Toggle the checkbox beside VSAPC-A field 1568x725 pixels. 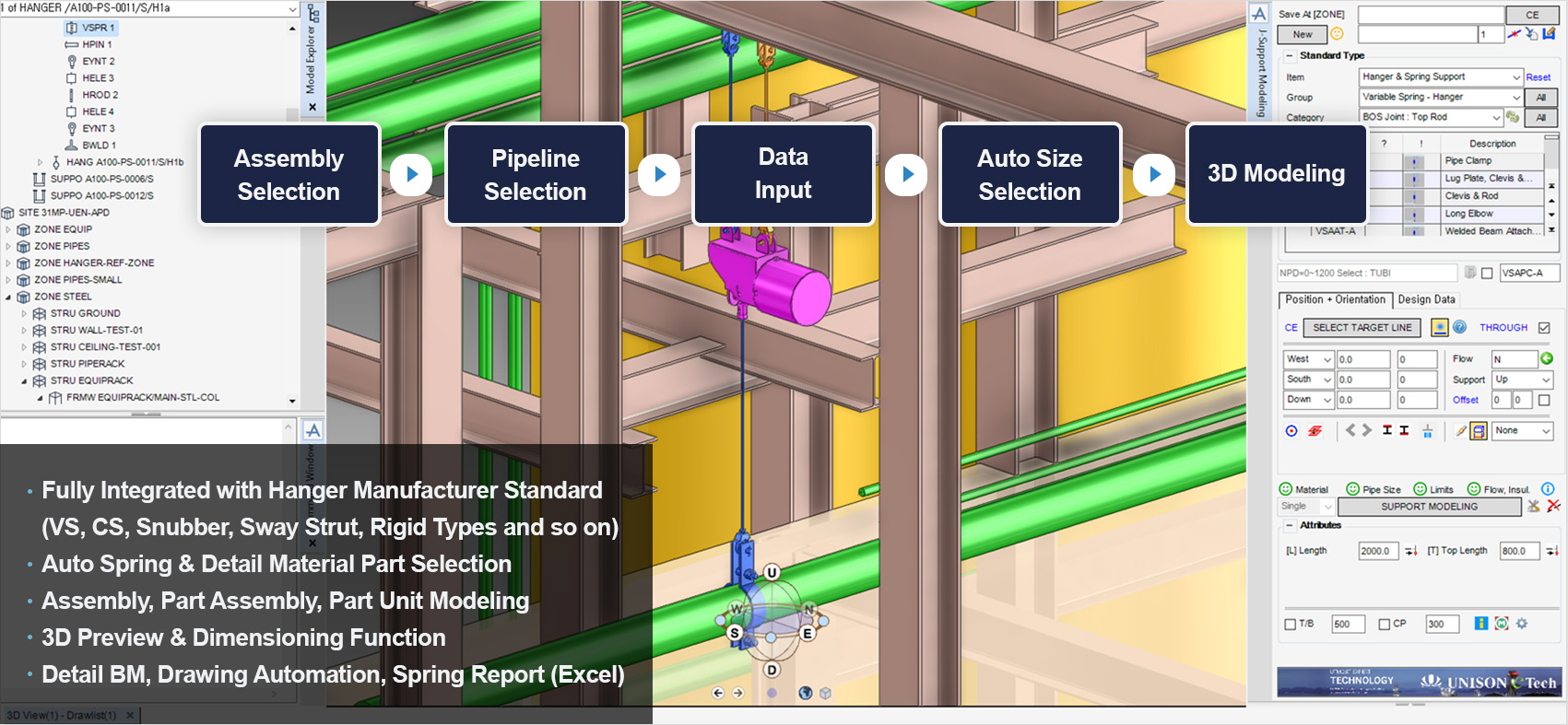tap(1487, 273)
